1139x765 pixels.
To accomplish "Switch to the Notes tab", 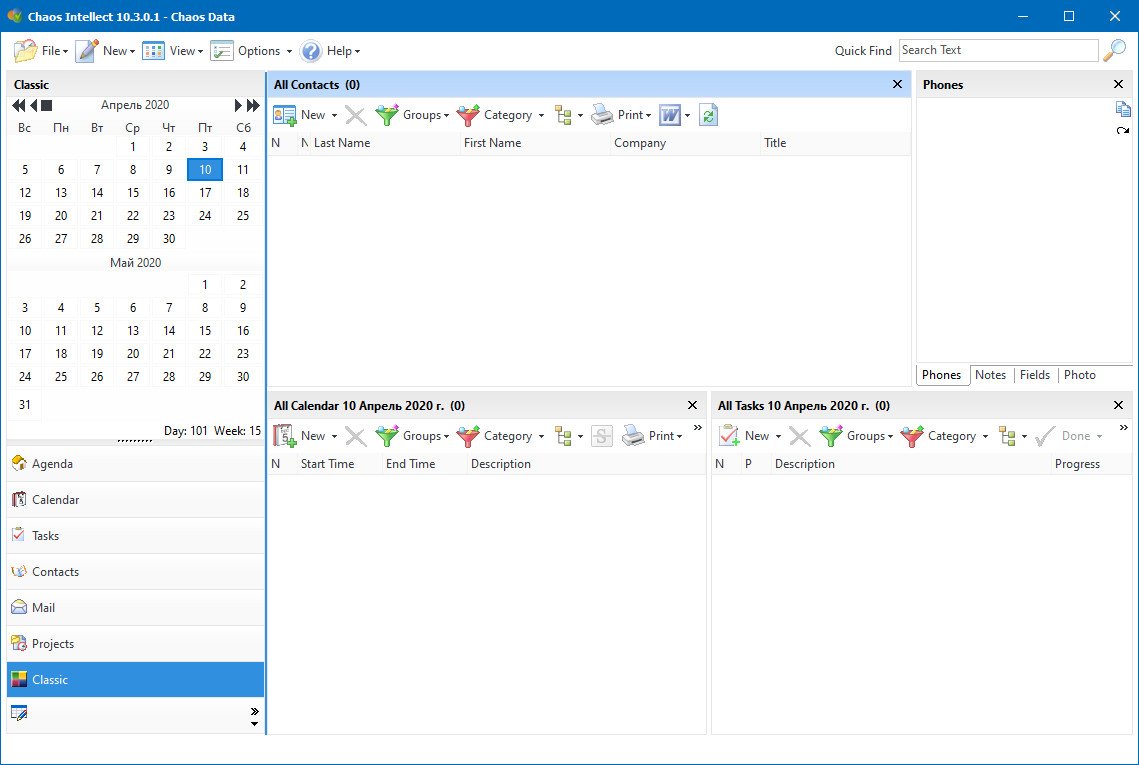I will (x=990, y=375).
